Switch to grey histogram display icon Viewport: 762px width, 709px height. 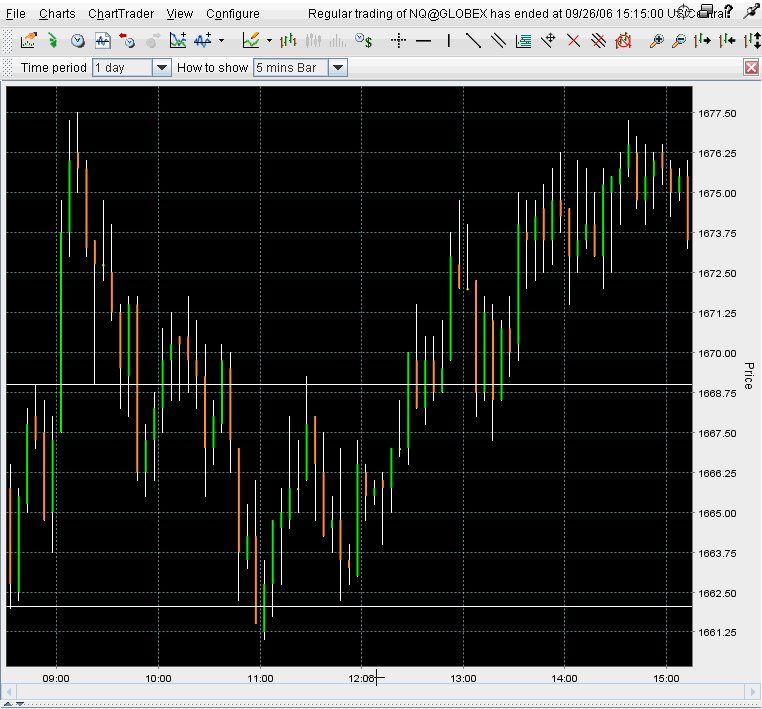coord(338,41)
